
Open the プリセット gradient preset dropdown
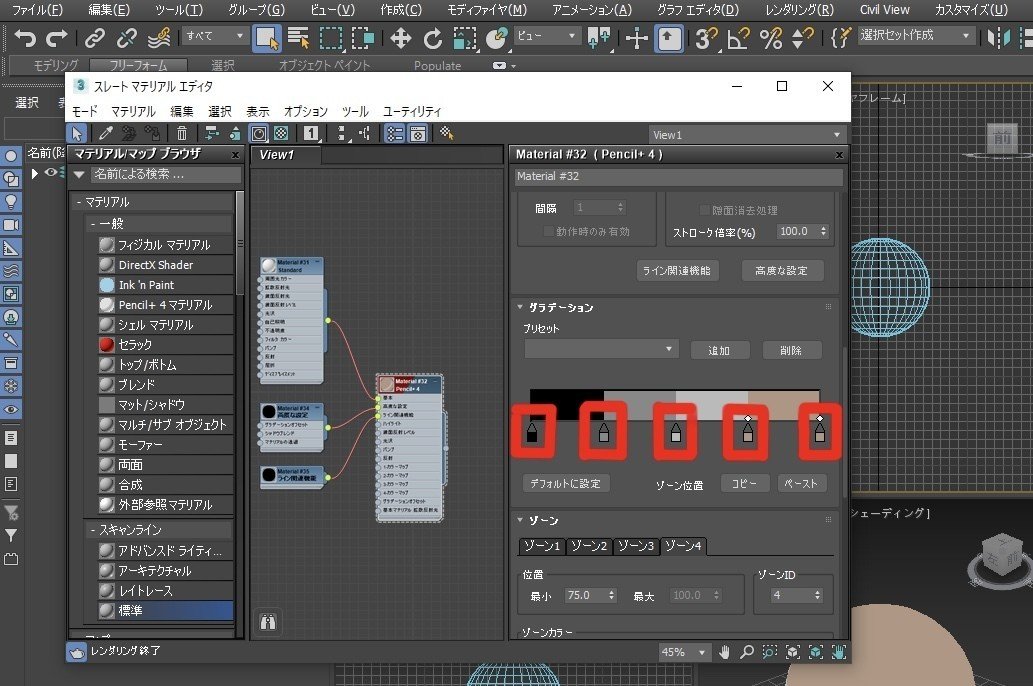pyautogui.click(x=601, y=350)
